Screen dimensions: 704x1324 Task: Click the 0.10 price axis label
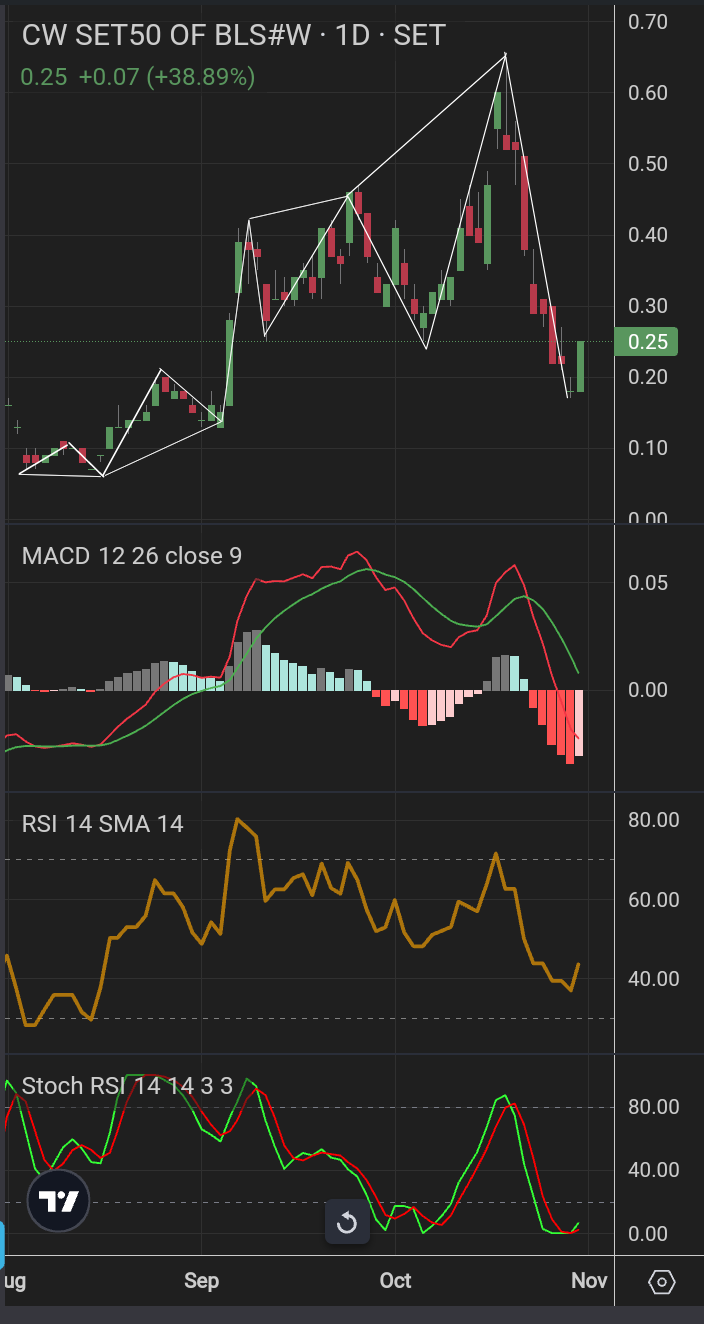(x=647, y=448)
